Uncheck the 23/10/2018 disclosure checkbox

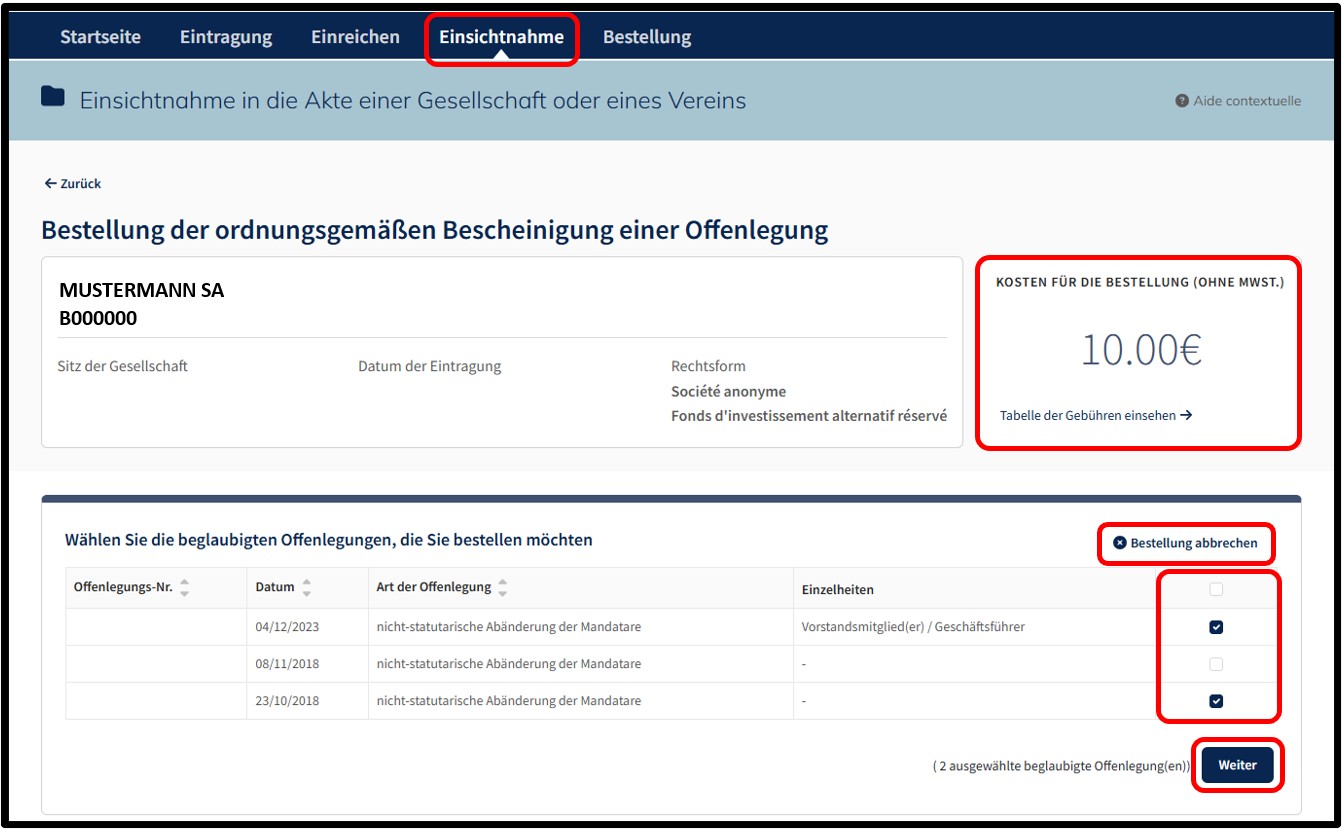(x=1216, y=701)
